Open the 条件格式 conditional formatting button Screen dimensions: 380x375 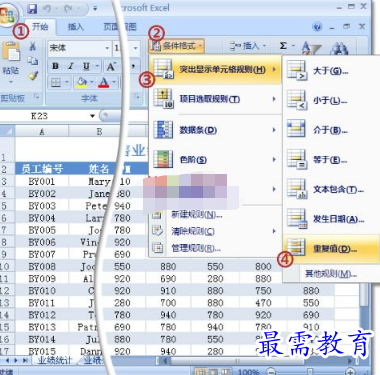(x=177, y=45)
